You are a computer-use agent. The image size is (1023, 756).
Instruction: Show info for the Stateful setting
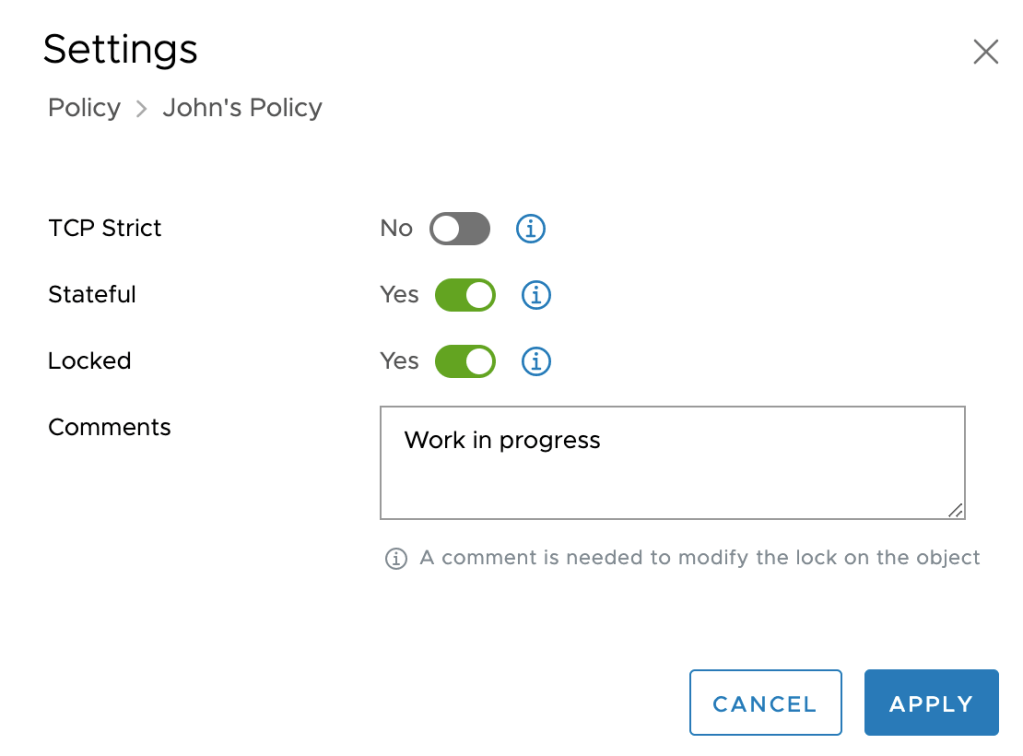(x=537, y=295)
